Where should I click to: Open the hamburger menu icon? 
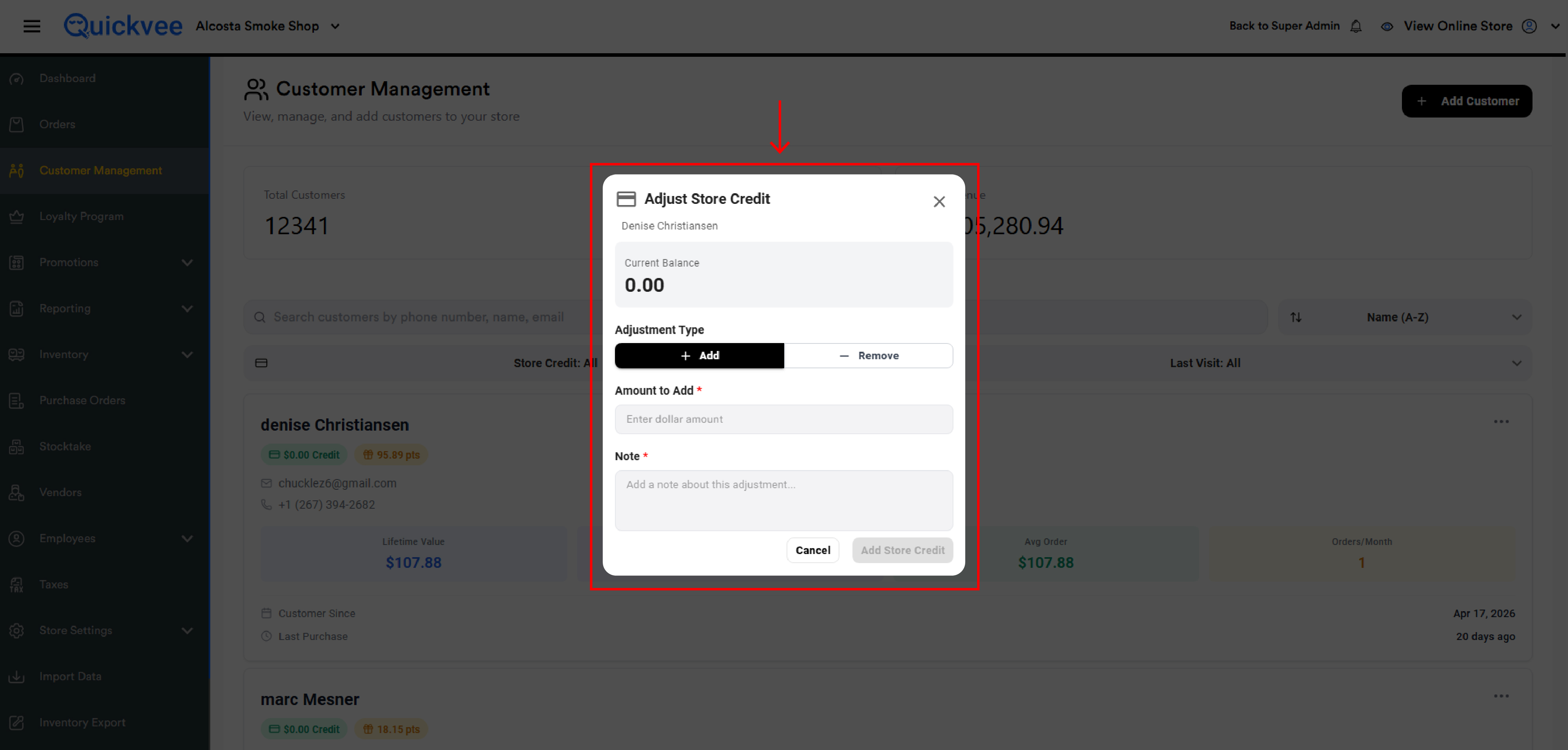click(x=32, y=26)
